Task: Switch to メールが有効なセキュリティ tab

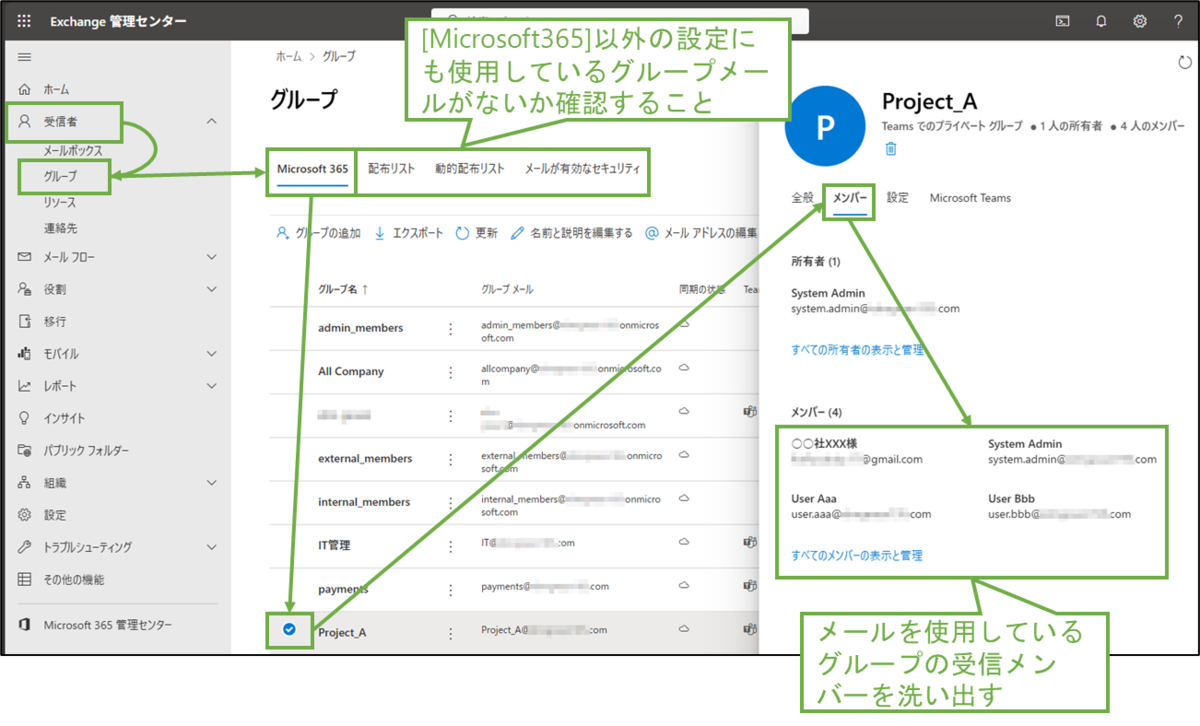Action: (x=582, y=169)
